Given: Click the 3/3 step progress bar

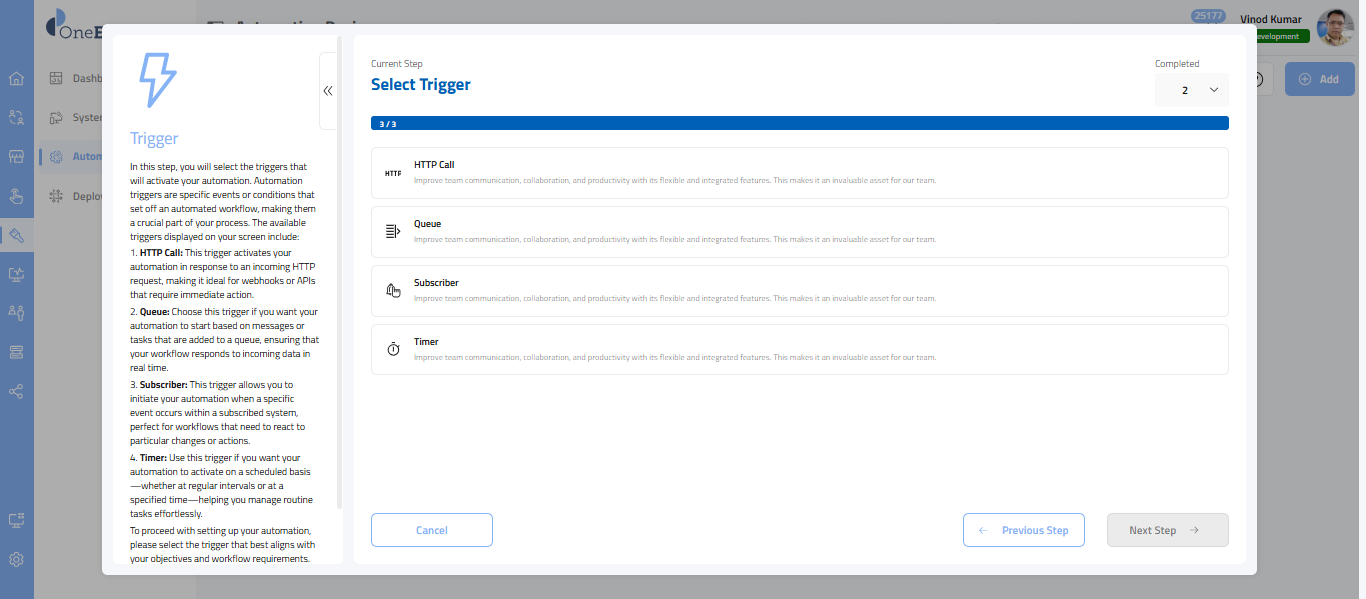Looking at the screenshot, I should pos(799,124).
